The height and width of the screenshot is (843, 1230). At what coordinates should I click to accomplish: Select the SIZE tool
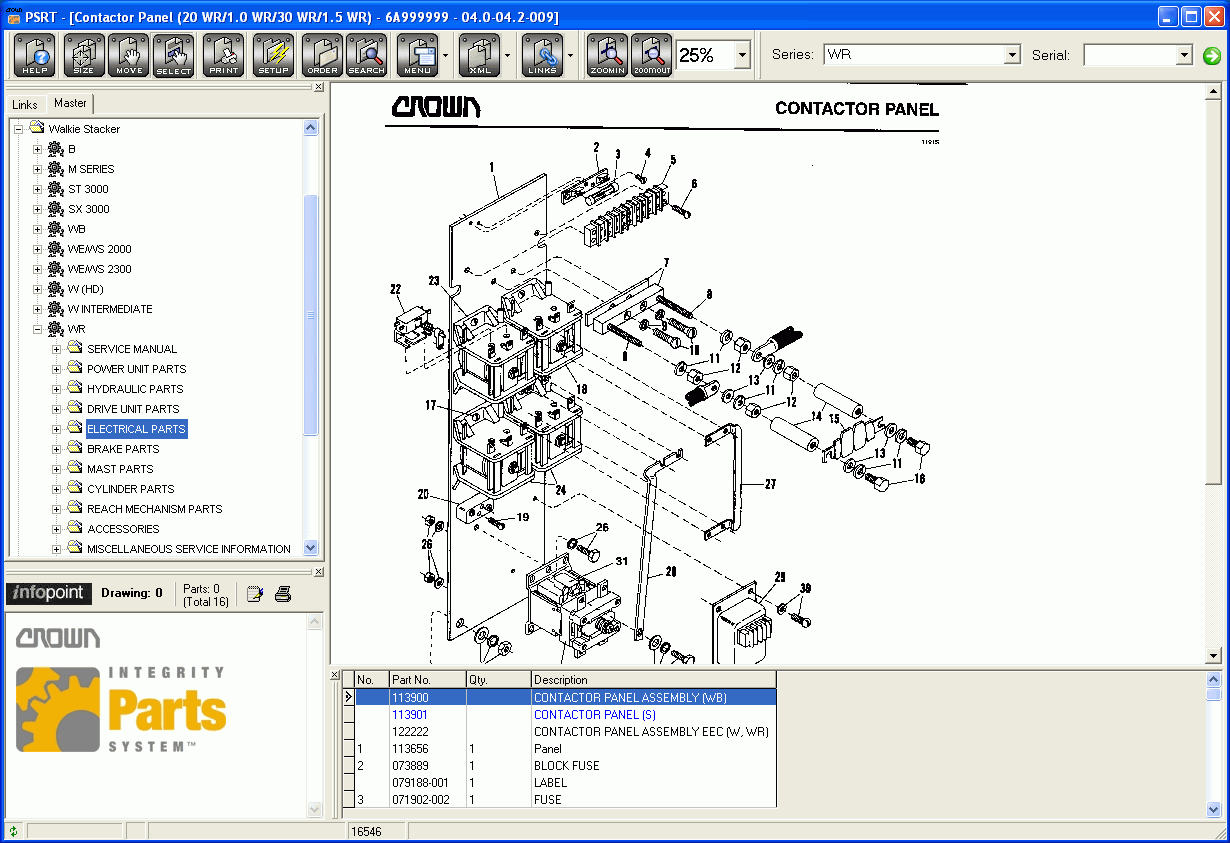pos(84,55)
